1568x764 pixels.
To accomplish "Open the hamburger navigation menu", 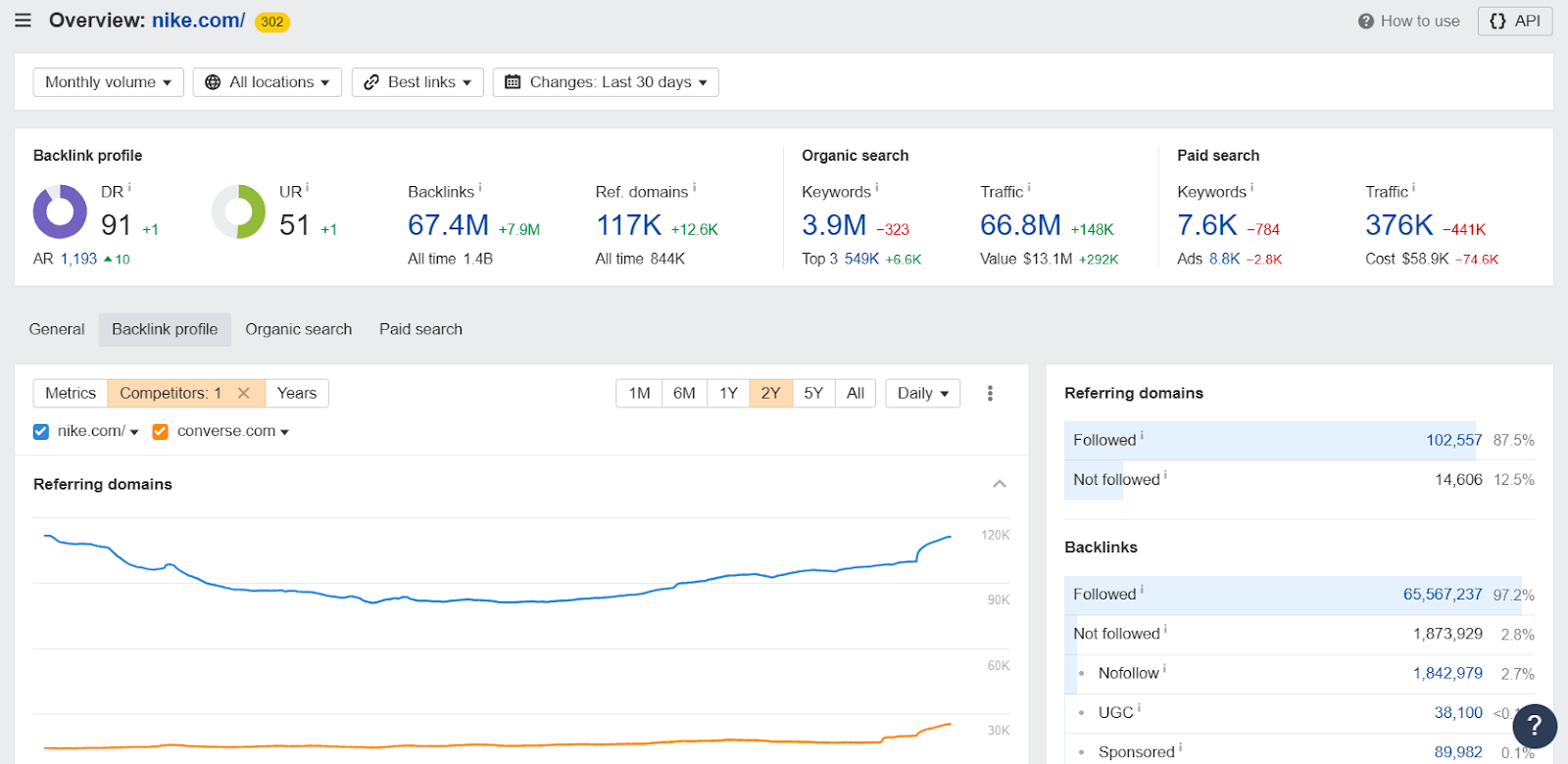I will click(24, 21).
